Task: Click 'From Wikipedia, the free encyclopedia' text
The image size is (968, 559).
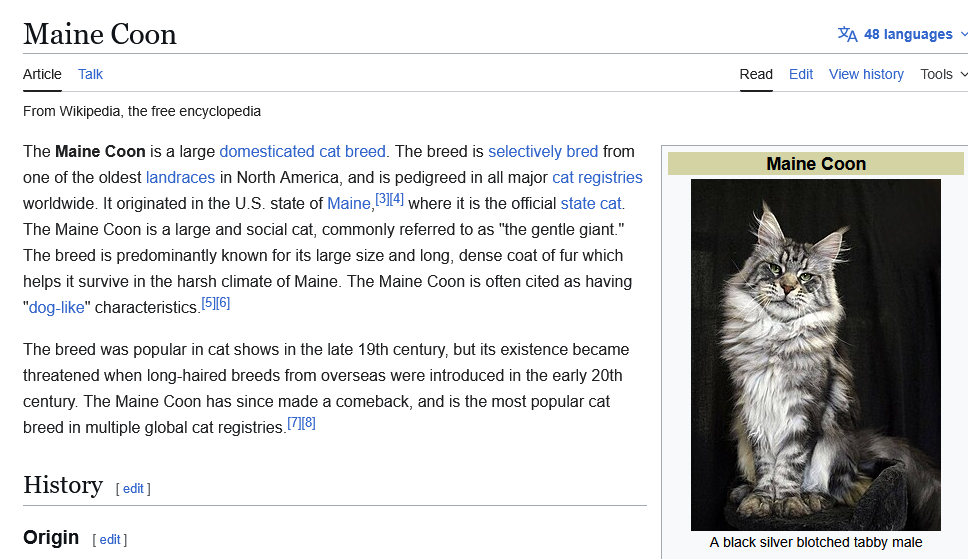Action: point(142,111)
